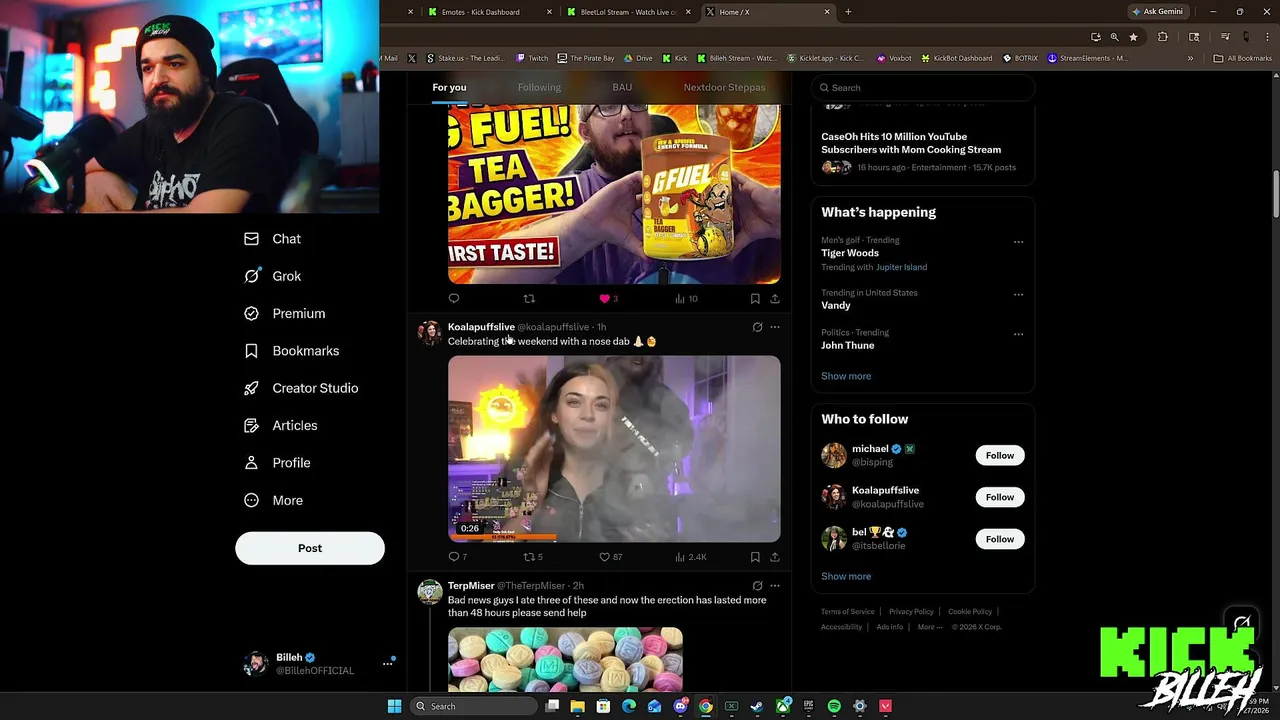
Task: Open account menu next to Billeh
Action: 388,664
